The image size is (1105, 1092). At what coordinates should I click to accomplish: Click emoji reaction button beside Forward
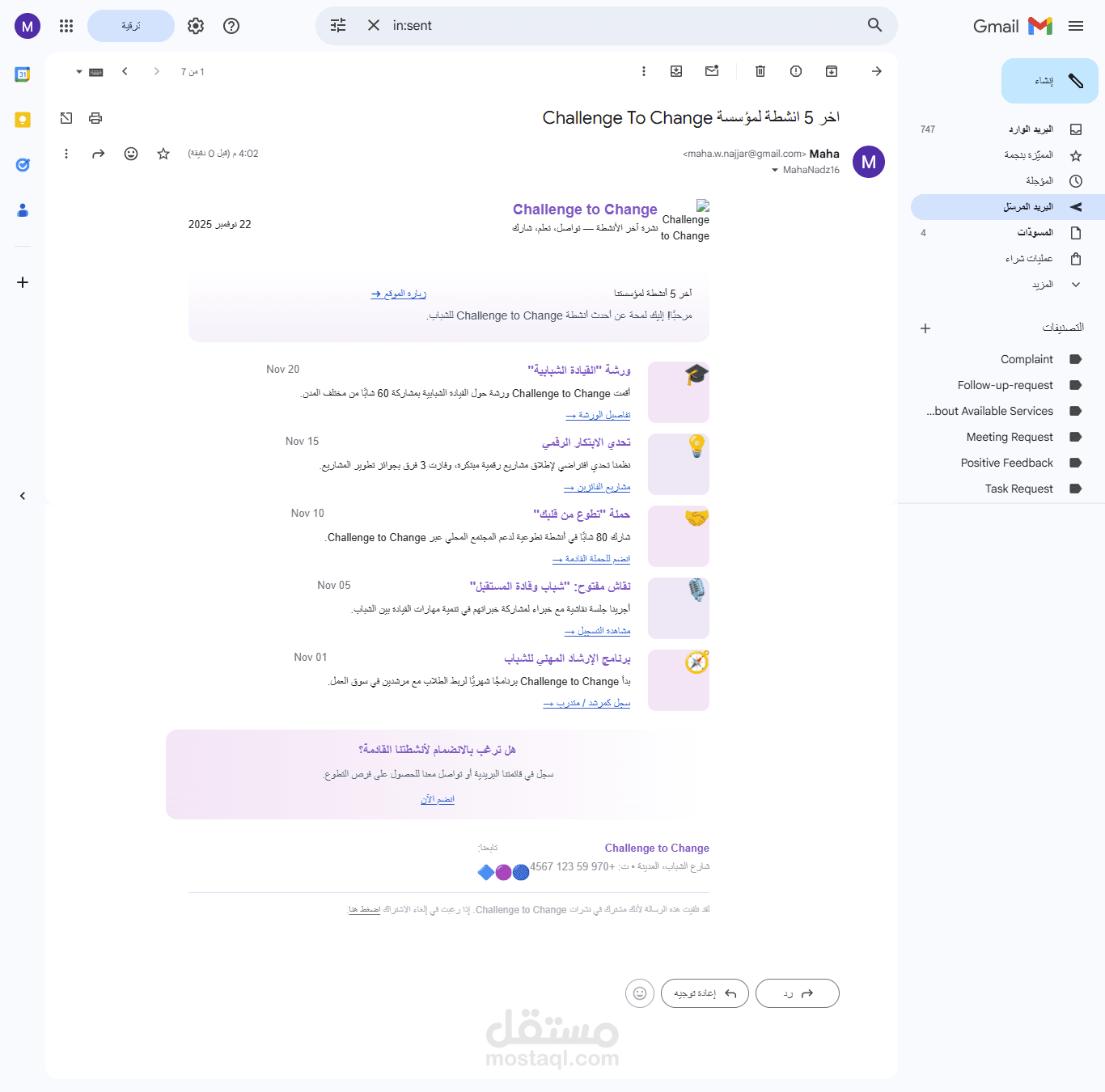(x=640, y=993)
